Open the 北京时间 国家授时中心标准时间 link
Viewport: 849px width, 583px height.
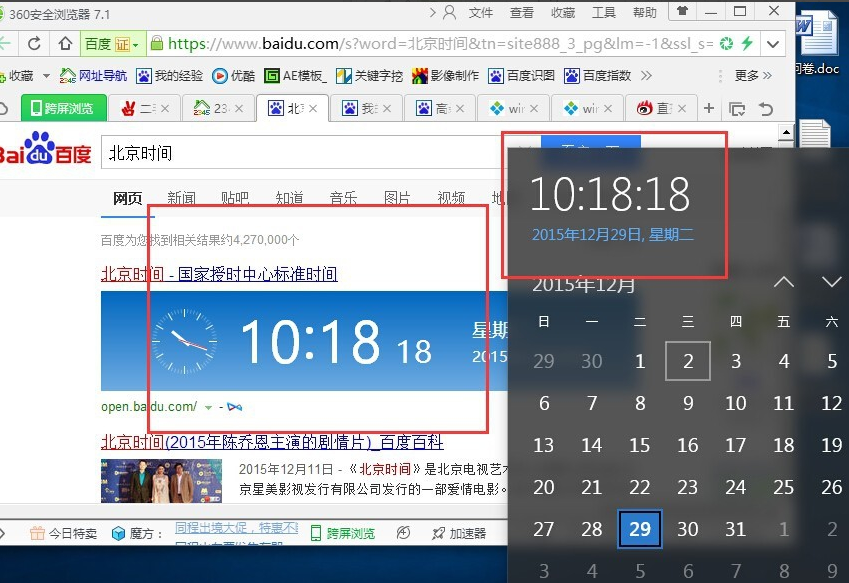pyautogui.click(x=222, y=274)
